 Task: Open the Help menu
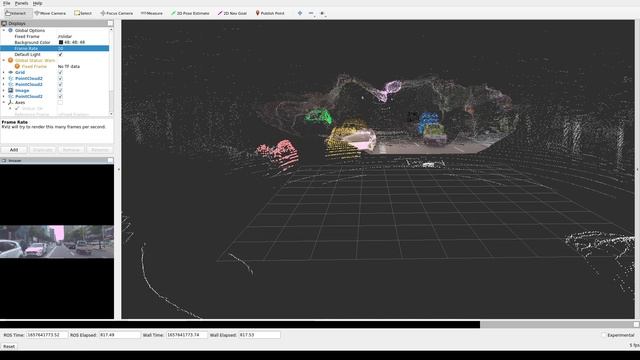coord(37,3)
